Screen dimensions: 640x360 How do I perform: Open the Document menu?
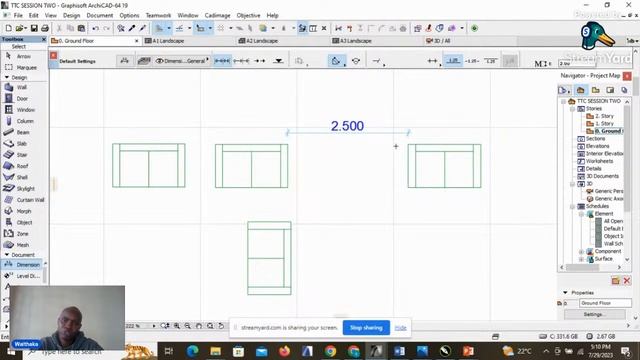coord(100,16)
